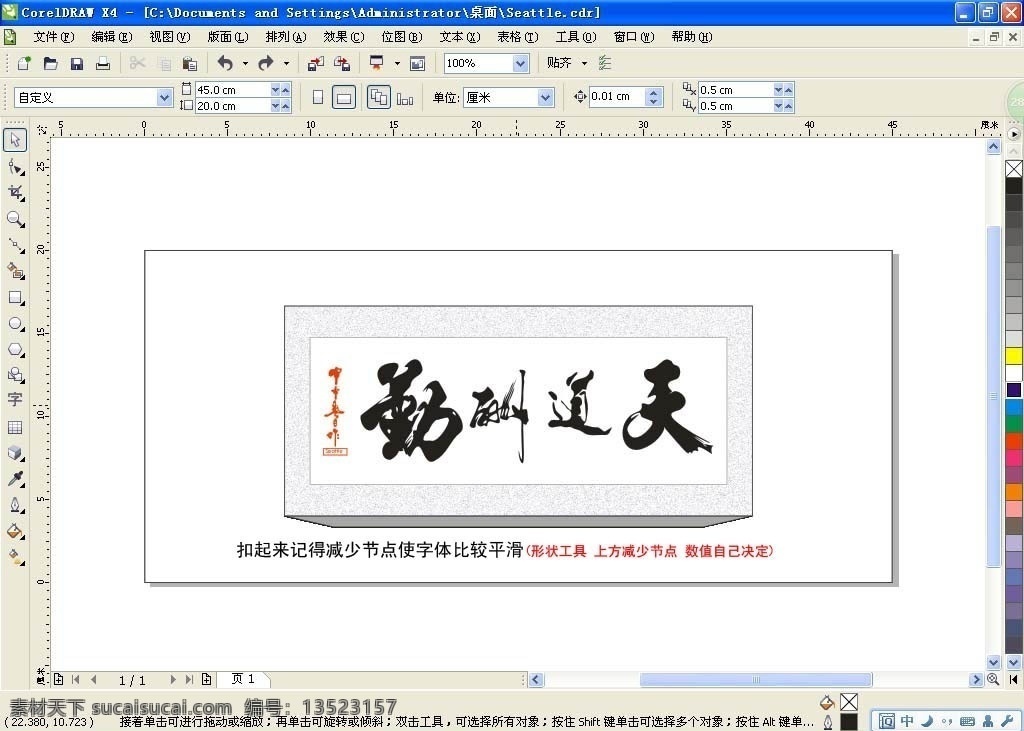
Task: Select the Table tool
Action: pos(15,427)
